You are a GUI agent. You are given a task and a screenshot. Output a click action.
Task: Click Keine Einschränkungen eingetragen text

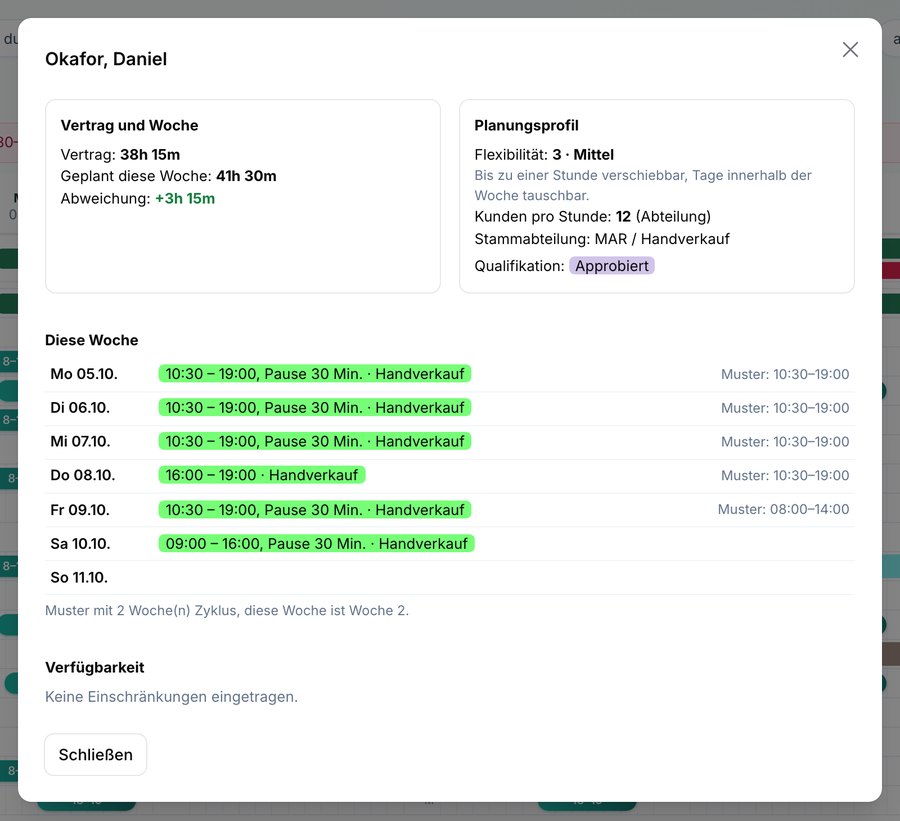click(x=172, y=697)
